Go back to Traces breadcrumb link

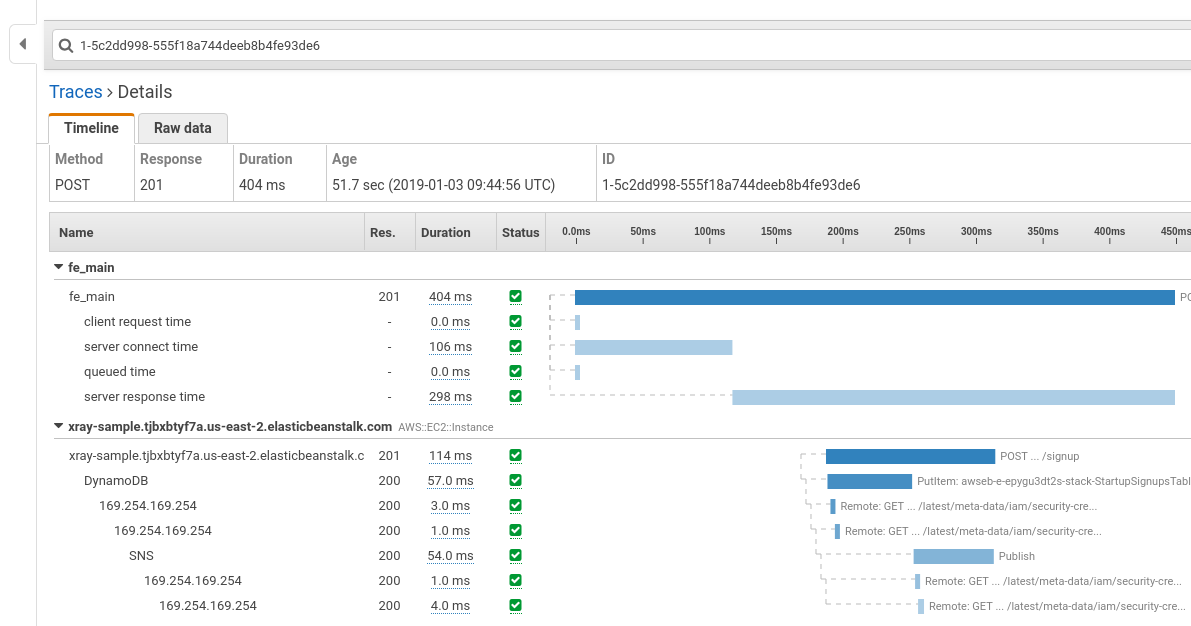tap(76, 92)
